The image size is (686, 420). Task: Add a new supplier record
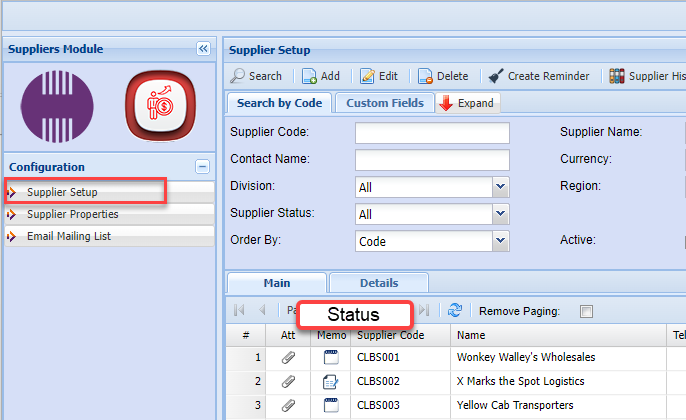(x=321, y=76)
